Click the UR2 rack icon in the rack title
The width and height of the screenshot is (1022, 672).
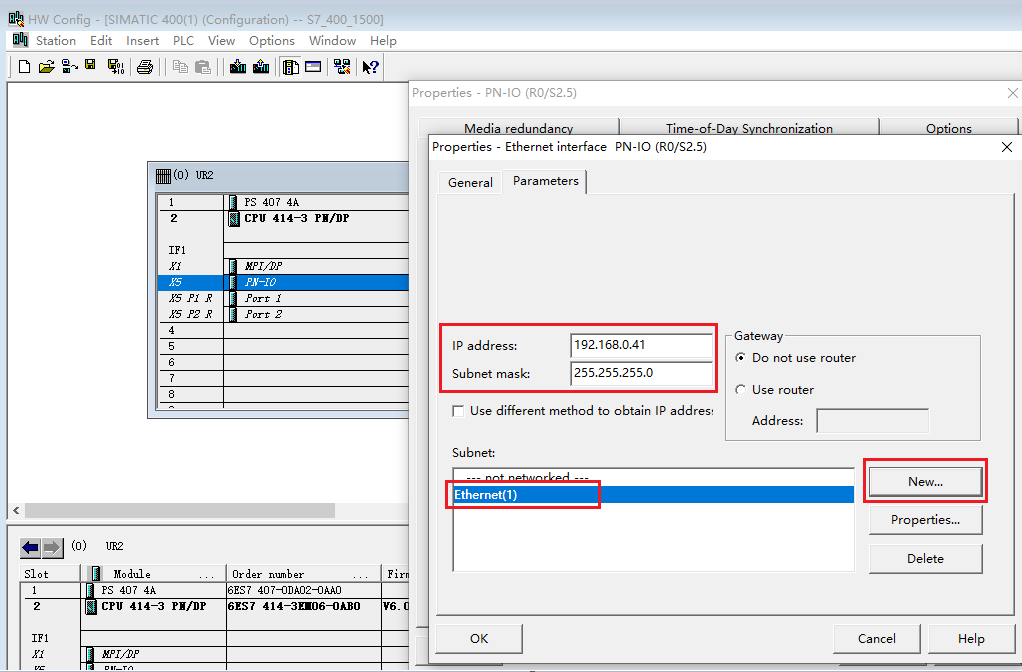pos(164,175)
